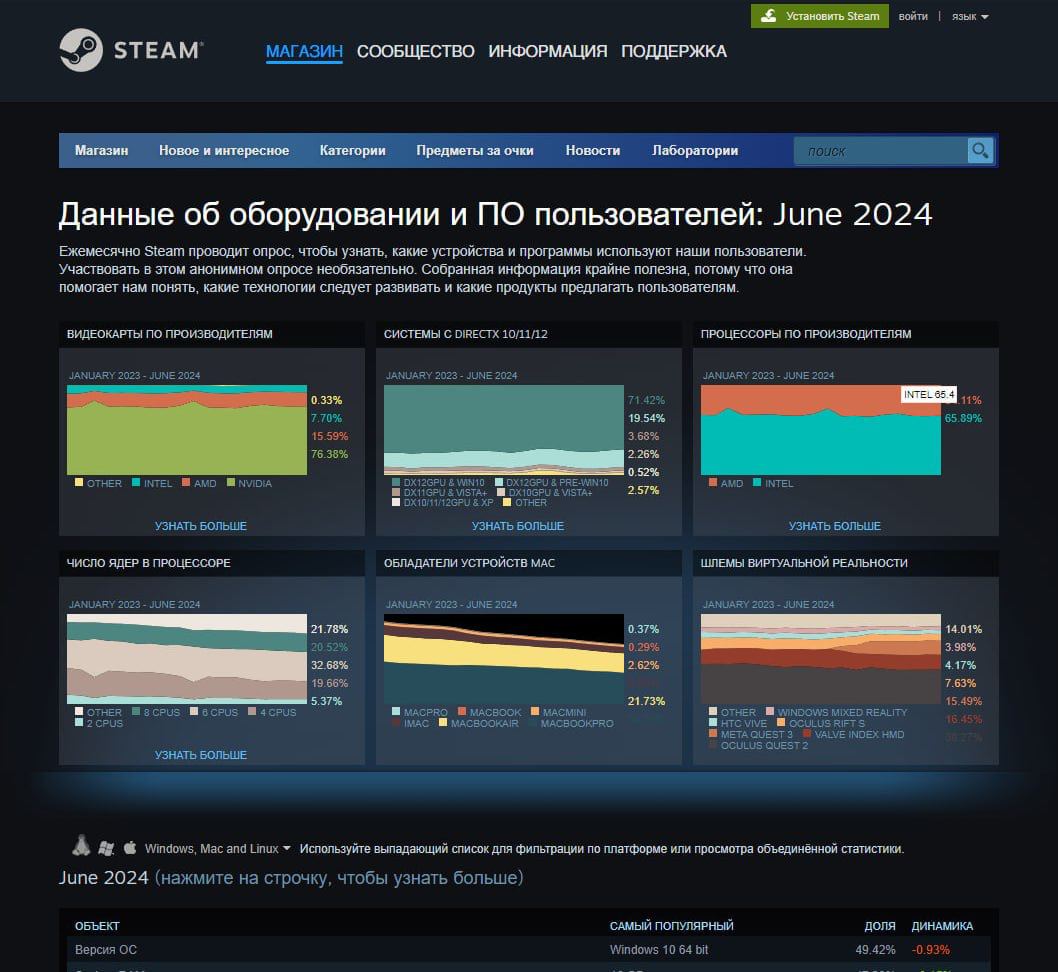
Task: Open the Категории store menu
Action: (352, 151)
